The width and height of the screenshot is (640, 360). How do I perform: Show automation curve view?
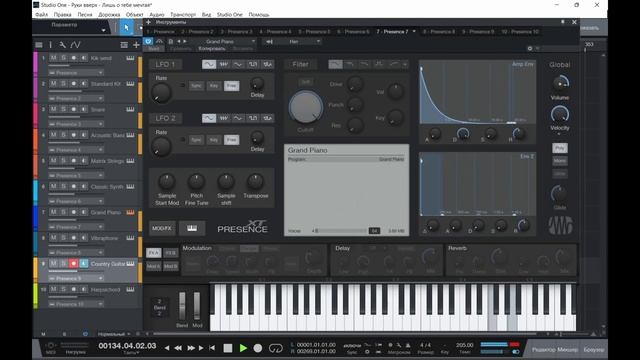click(x=76, y=45)
